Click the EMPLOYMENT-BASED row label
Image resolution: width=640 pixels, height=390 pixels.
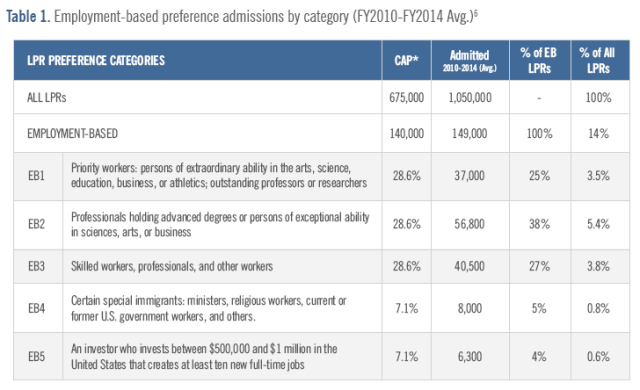[72, 133]
